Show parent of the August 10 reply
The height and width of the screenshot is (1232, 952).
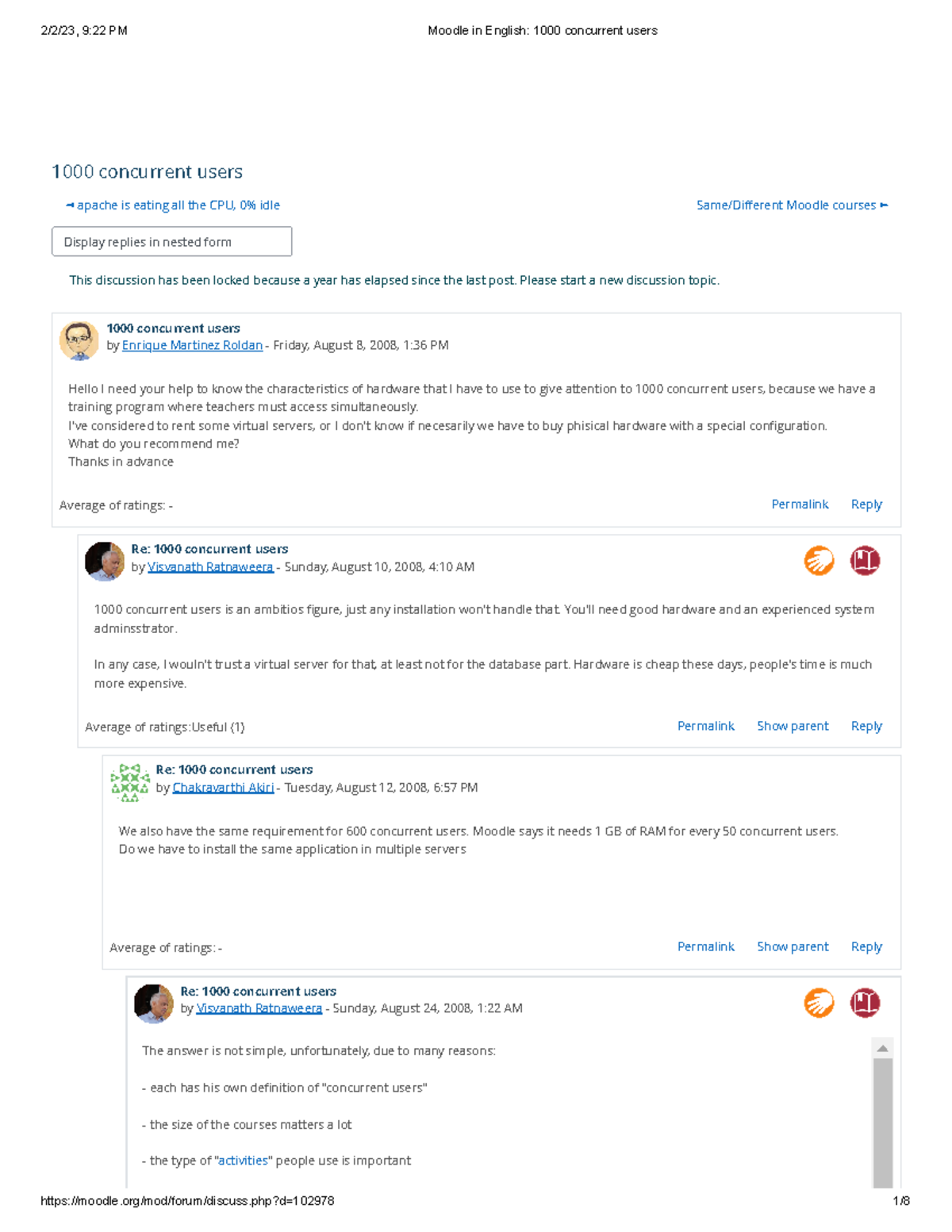(793, 726)
